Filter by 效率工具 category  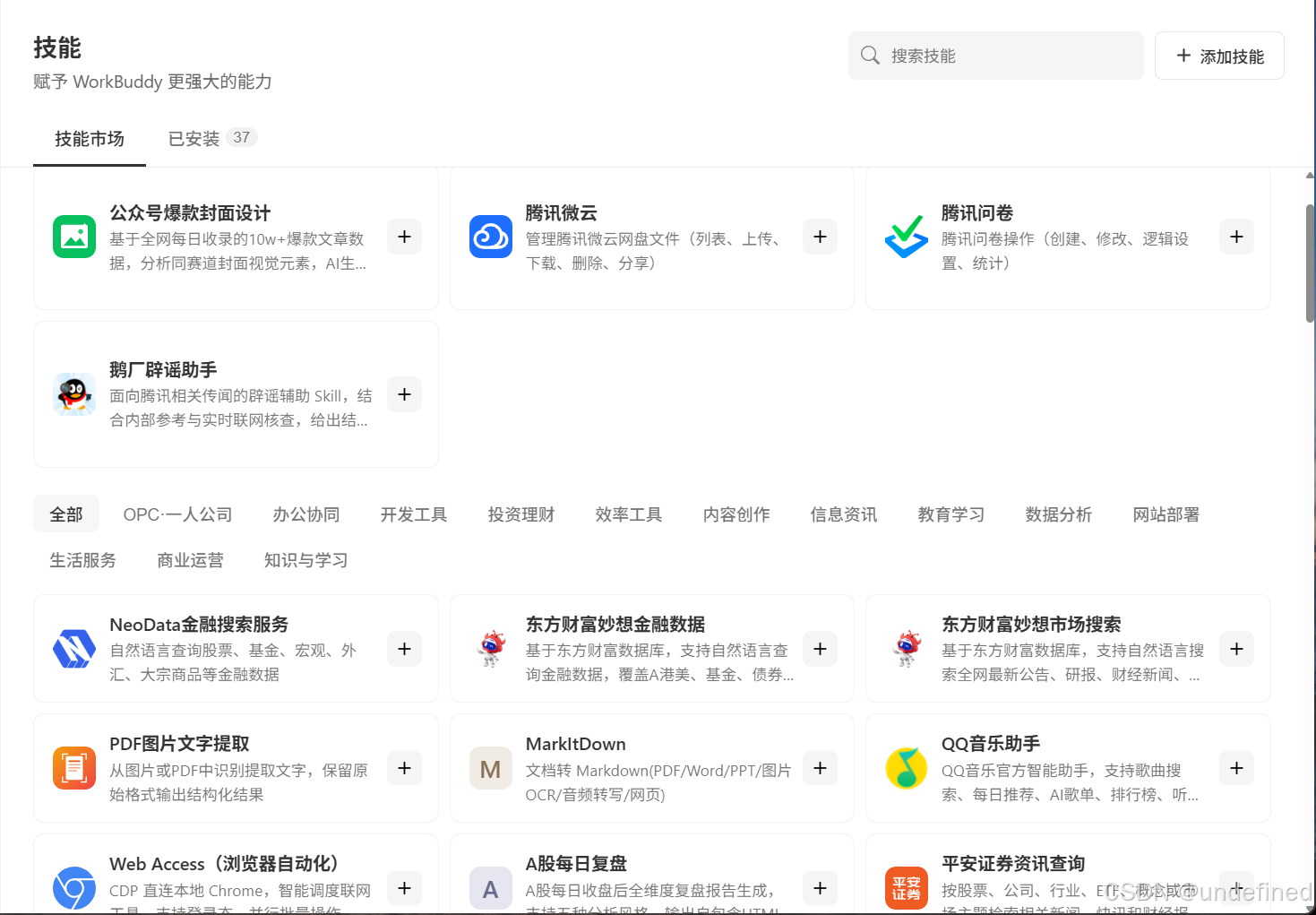point(629,514)
